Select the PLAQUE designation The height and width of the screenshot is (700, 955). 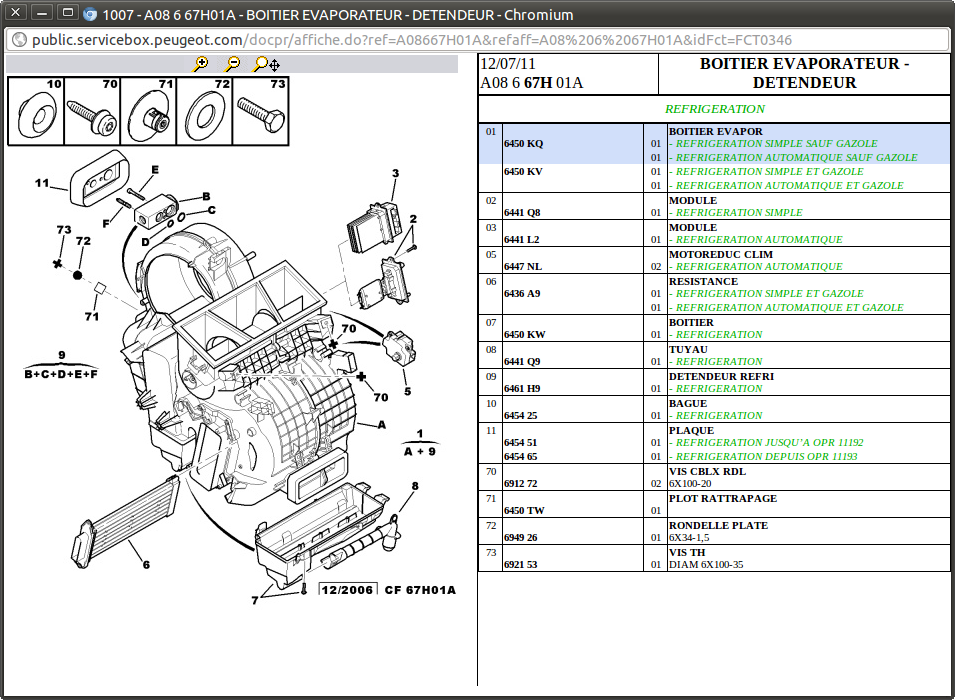pos(691,431)
